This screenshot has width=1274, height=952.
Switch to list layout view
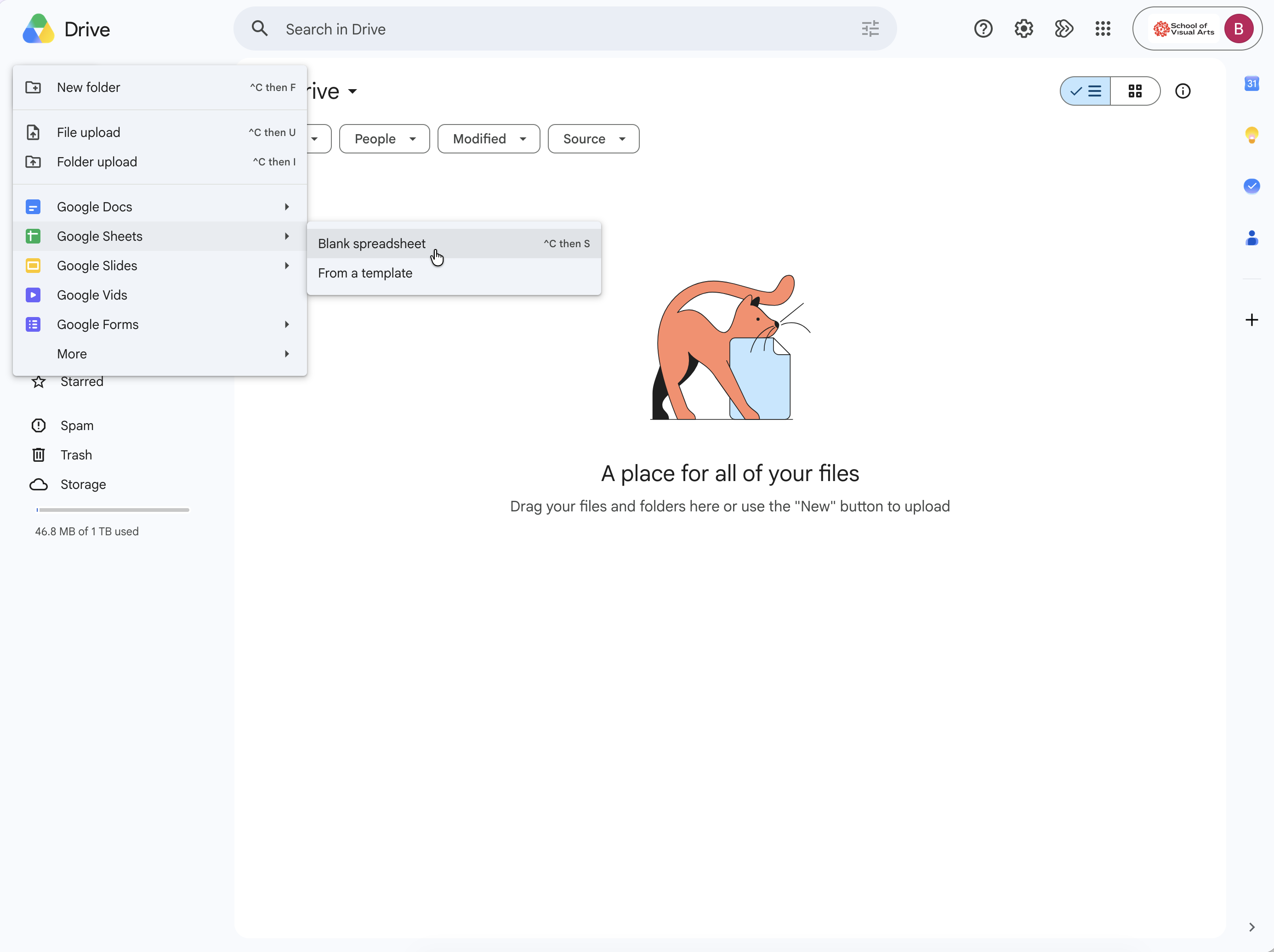click(1085, 91)
